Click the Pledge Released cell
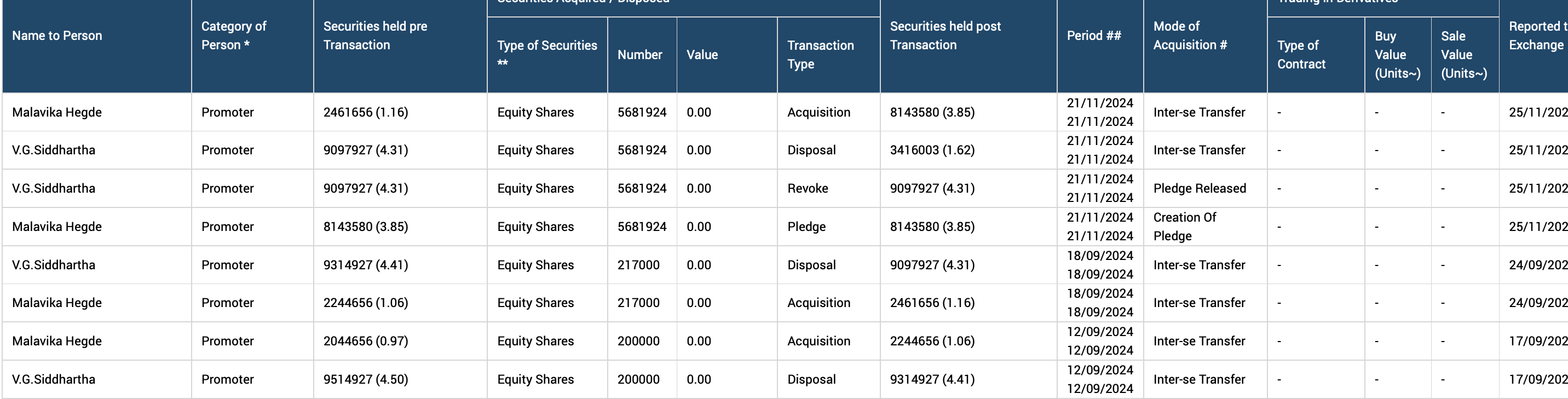This screenshot has width=1568, height=399. (x=1199, y=188)
